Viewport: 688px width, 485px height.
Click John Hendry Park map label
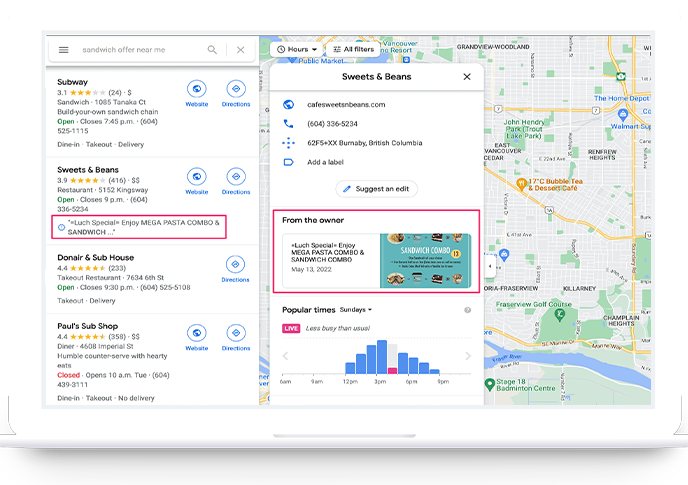[523, 129]
